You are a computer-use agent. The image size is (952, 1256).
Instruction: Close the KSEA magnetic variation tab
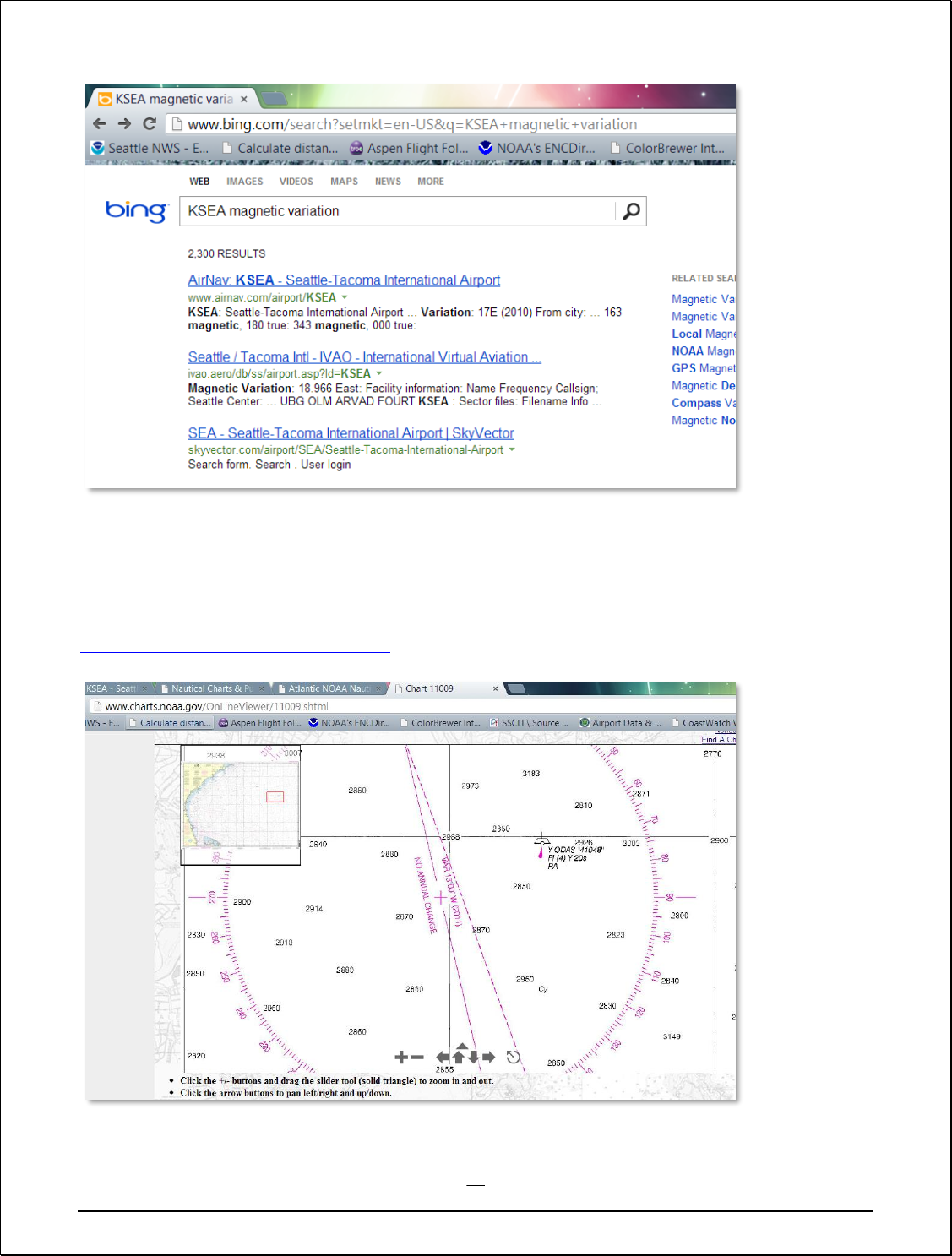[x=244, y=99]
